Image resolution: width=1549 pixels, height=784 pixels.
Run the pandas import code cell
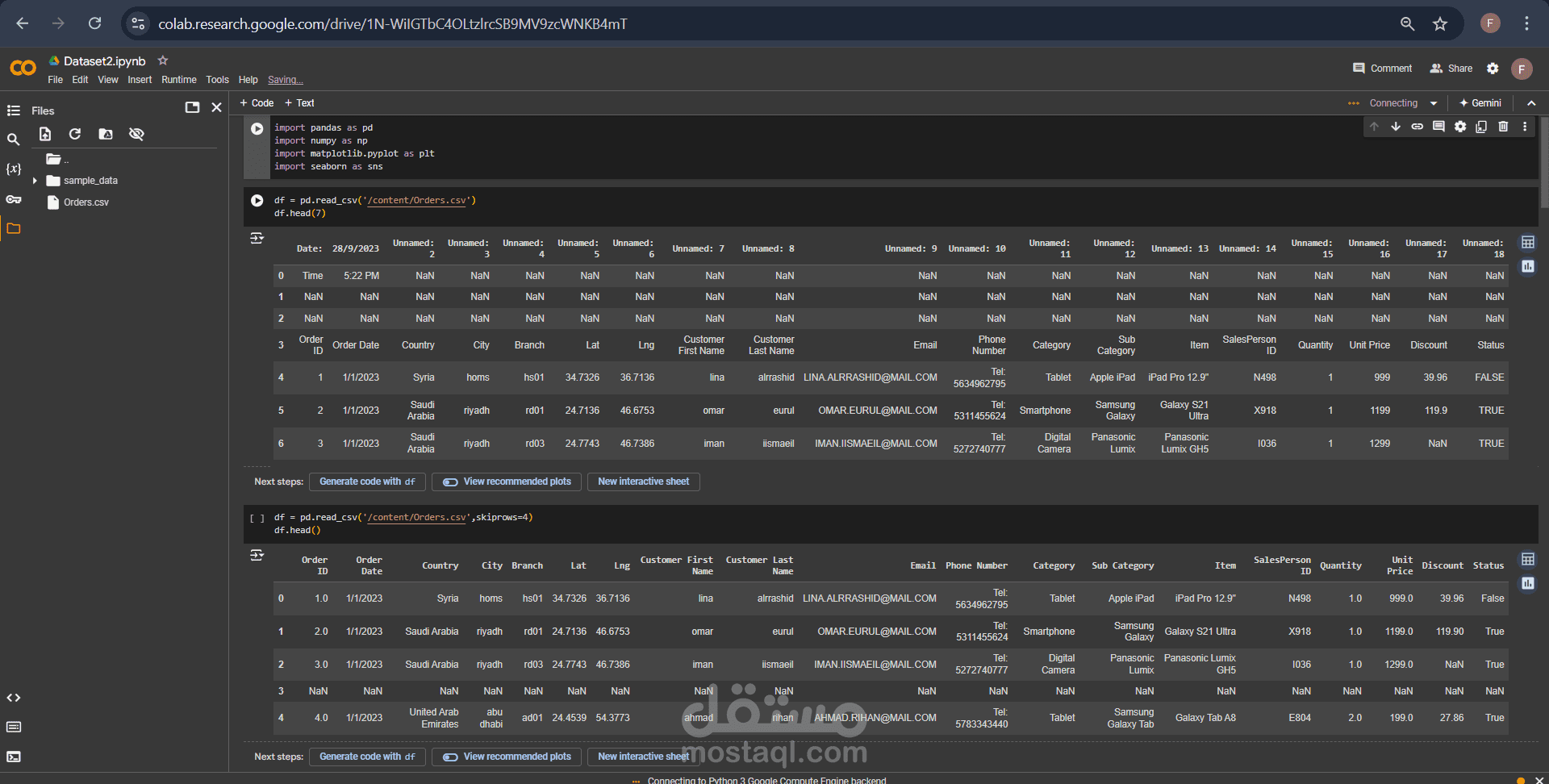[x=257, y=129]
